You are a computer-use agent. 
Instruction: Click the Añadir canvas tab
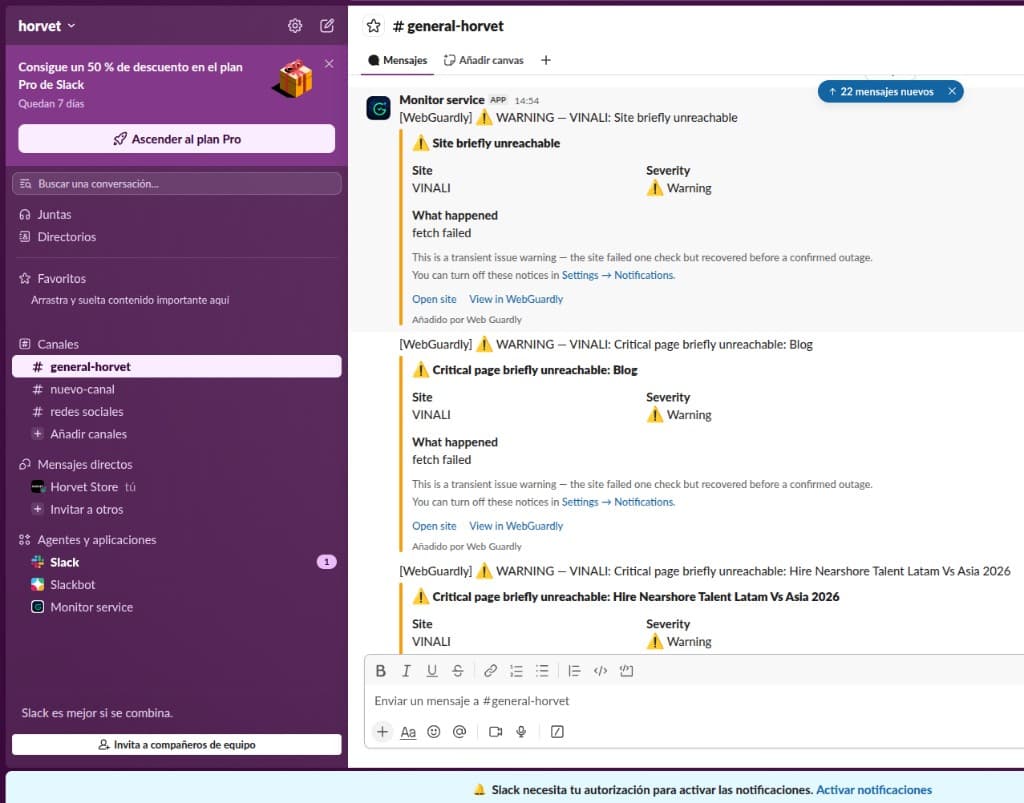click(483, 60)
